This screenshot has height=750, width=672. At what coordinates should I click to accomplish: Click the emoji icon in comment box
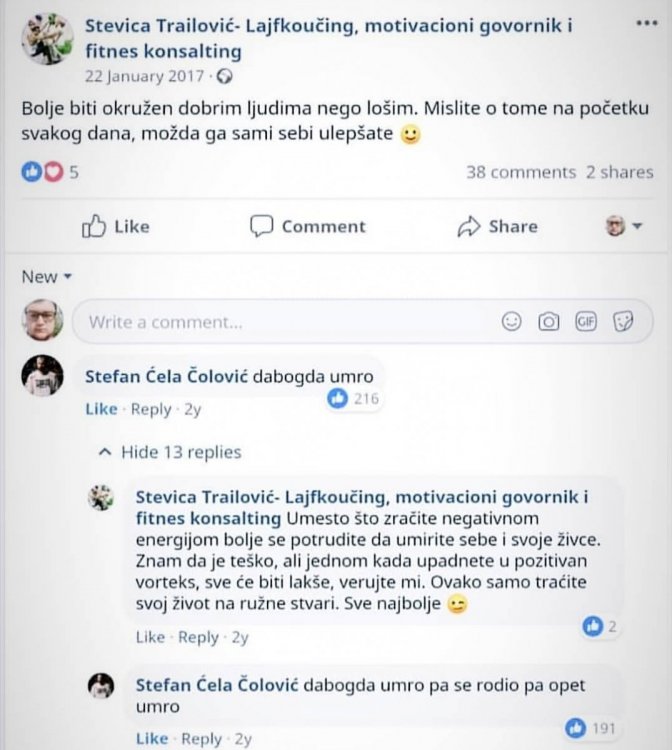coord(511,322)
